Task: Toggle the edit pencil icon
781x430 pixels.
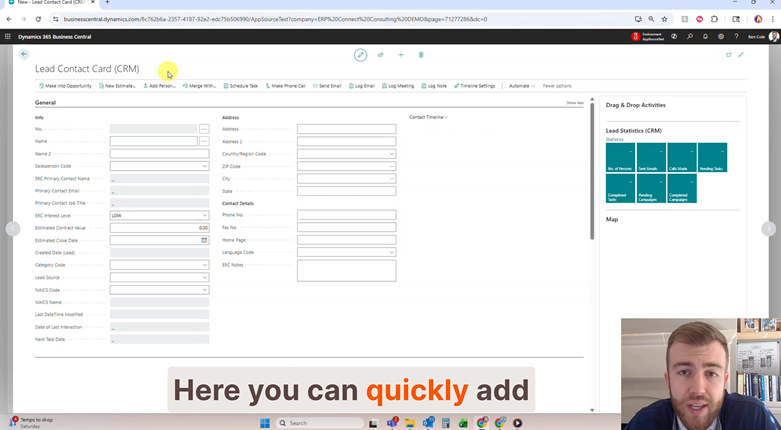Action: [361, 55]
